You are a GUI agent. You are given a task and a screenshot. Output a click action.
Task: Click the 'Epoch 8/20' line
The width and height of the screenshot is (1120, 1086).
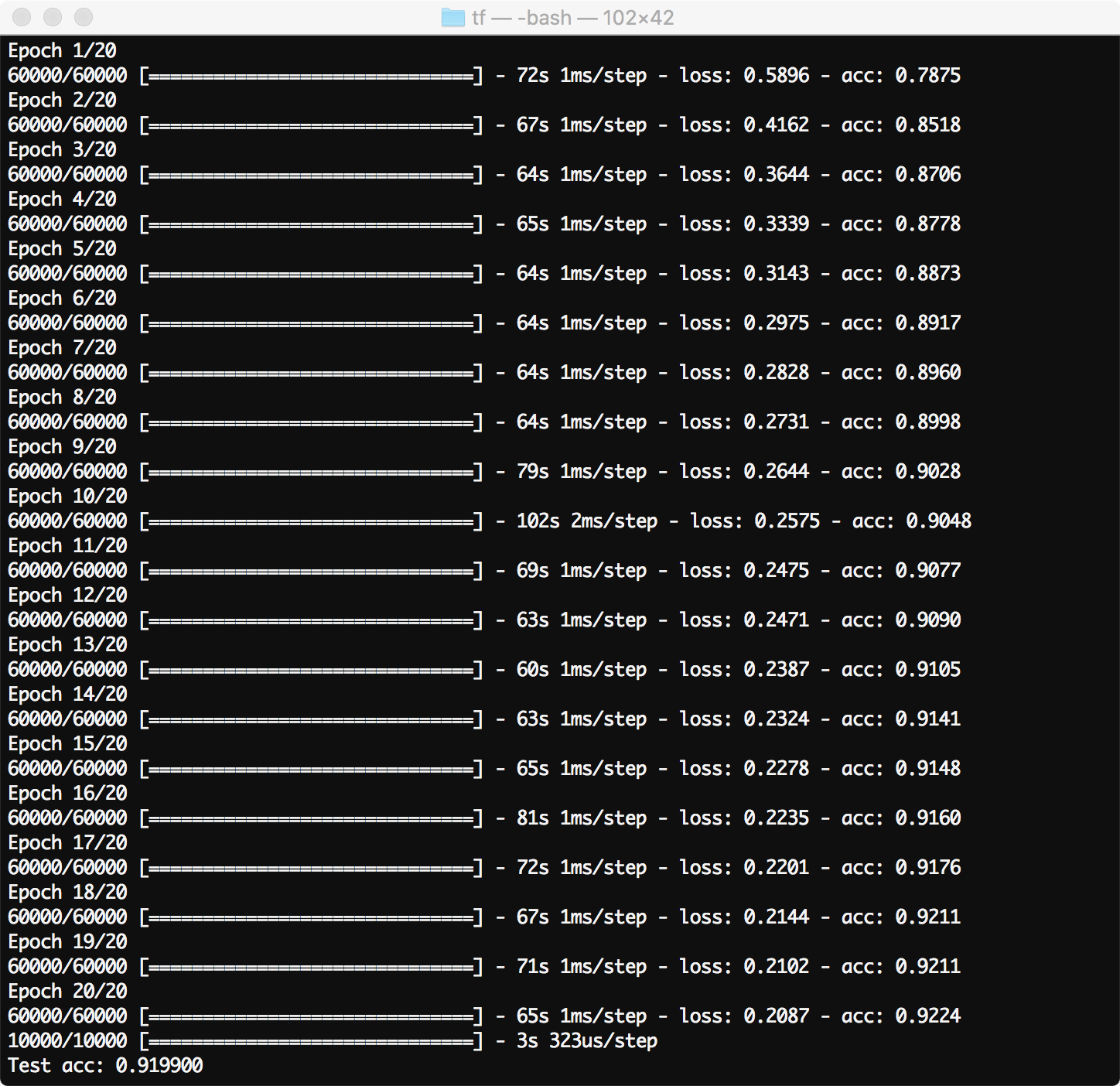(x=62, y=398)
